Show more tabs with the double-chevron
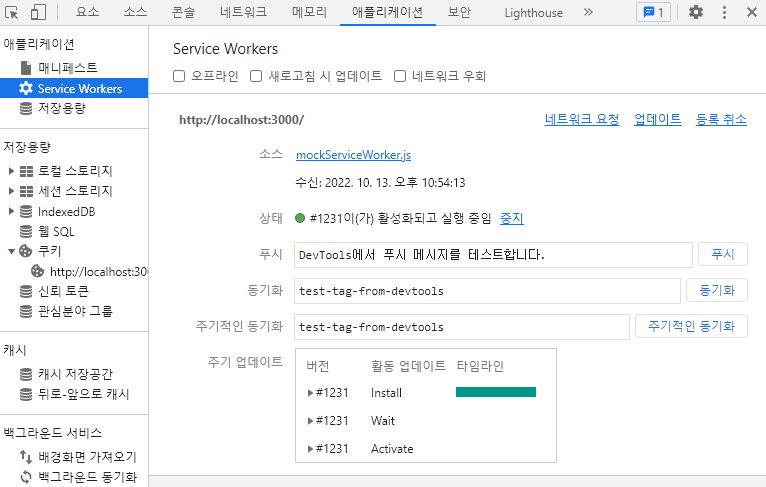This screenshot has width=766, height=487. [x=588, y=12]
